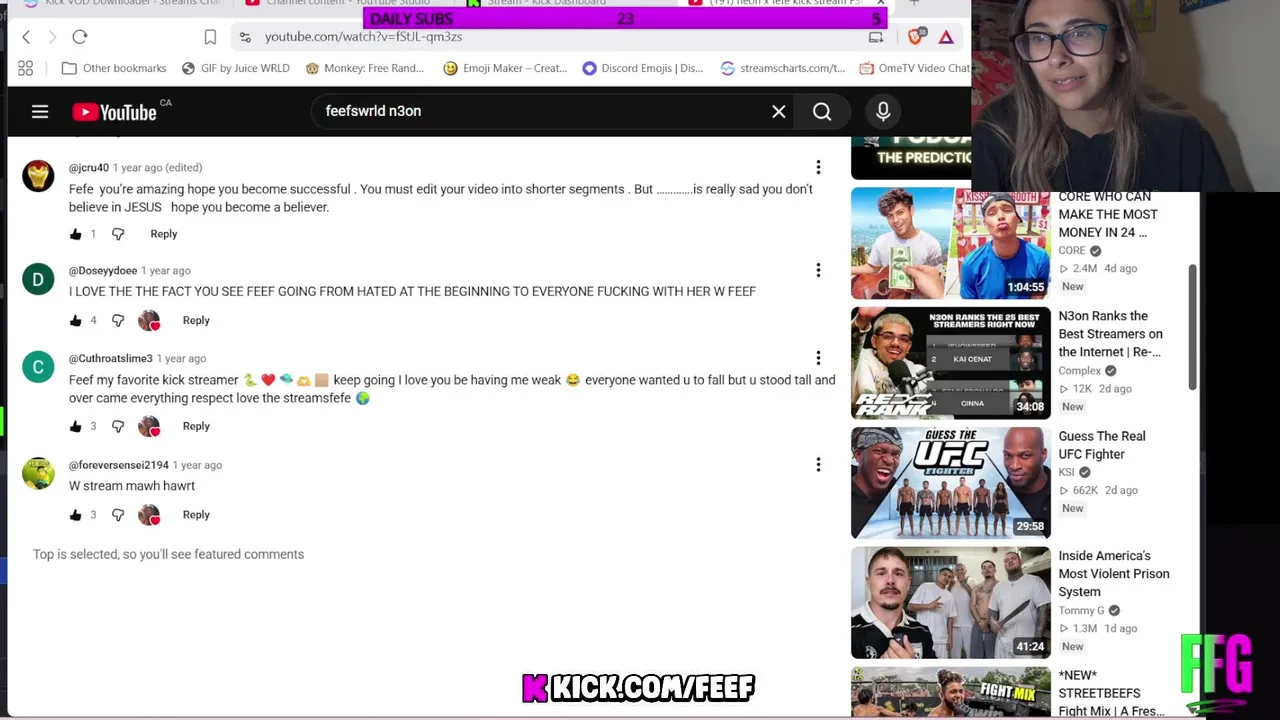This screenshot has height=720, width=1280.
Task: Dislike the @jcru40 comment
Action: tap(118, 234)
